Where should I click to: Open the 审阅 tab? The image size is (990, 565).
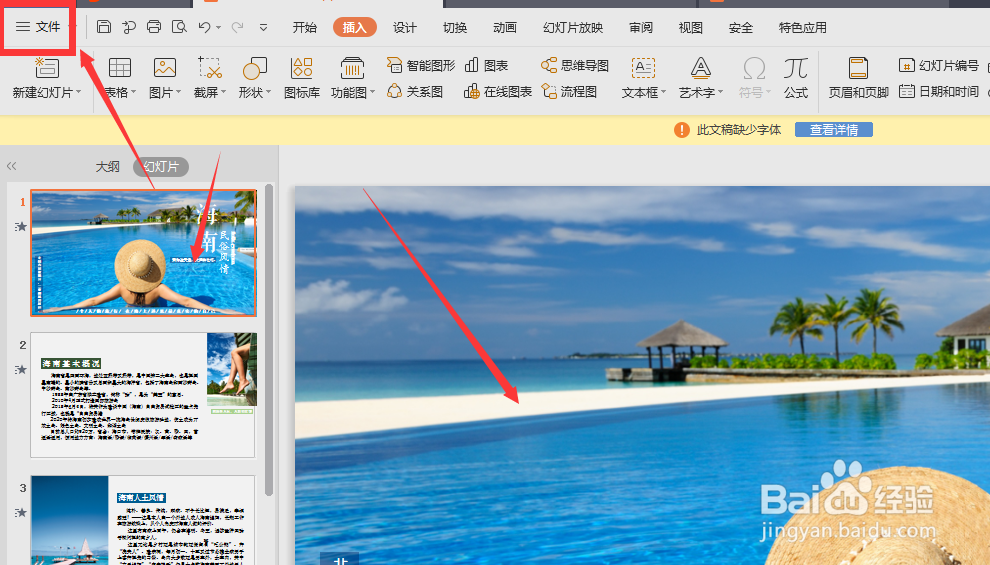[641, 27]
